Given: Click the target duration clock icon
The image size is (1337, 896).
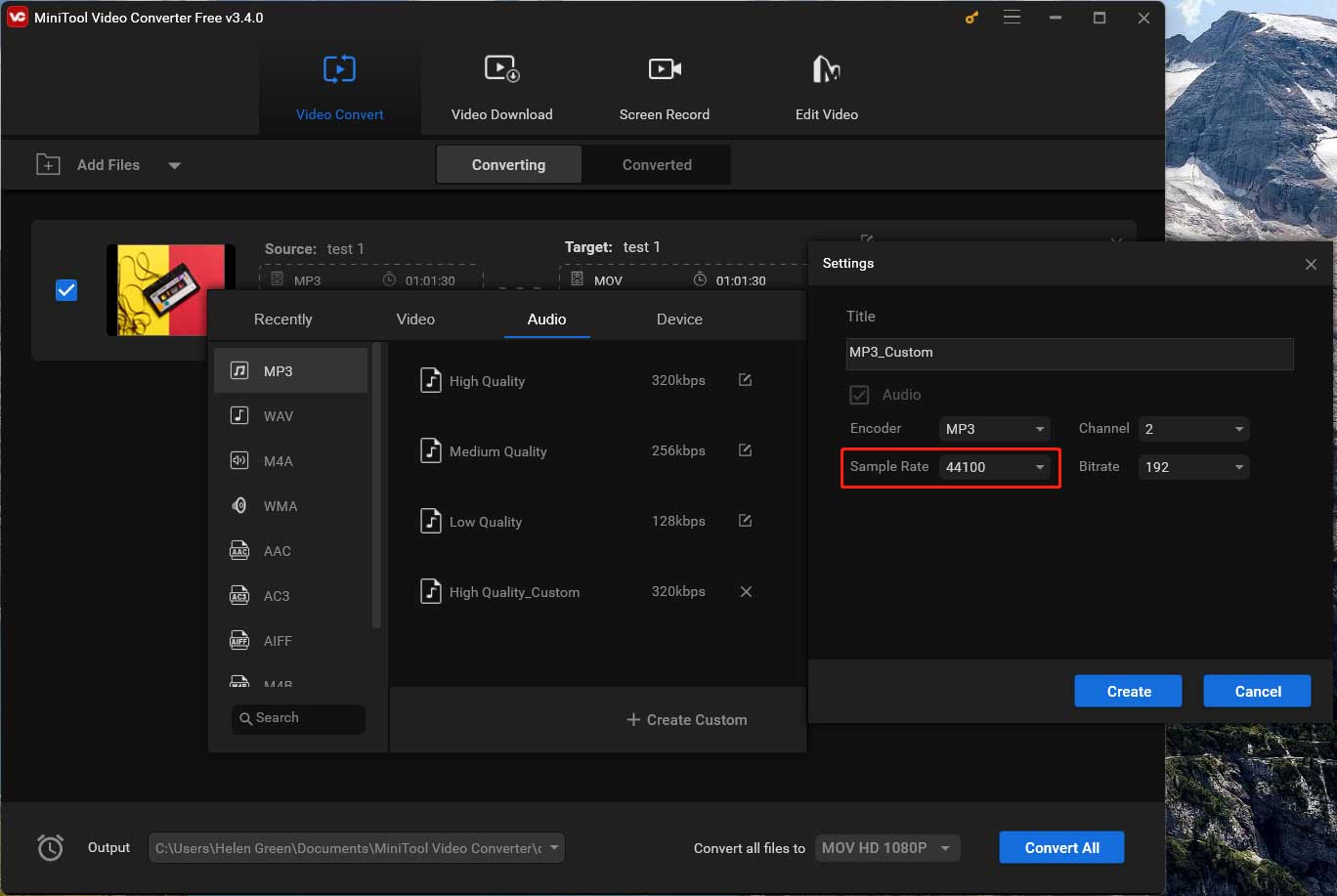Looking at the screenshot, I should point(700,280).
